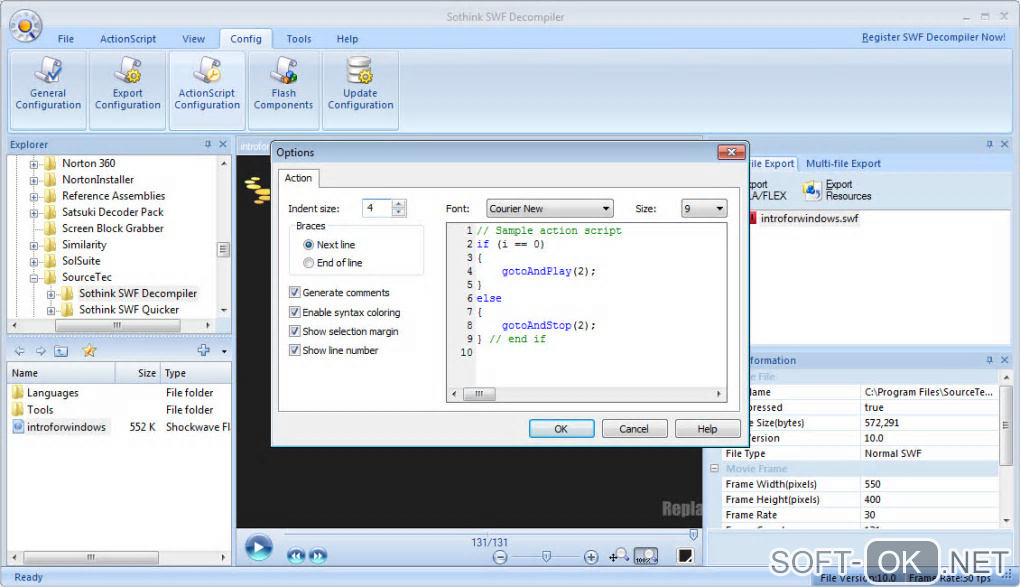Zoom in the preview with plus button
Viewport: 1020px width, 587px height.
click(x=591, y=557)
